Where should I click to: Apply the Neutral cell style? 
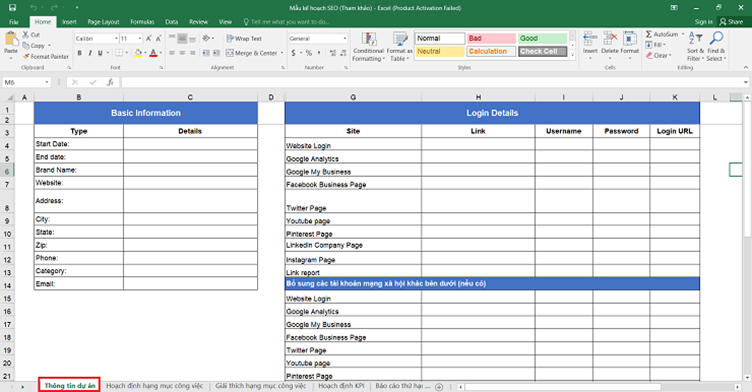click(440, 51)
